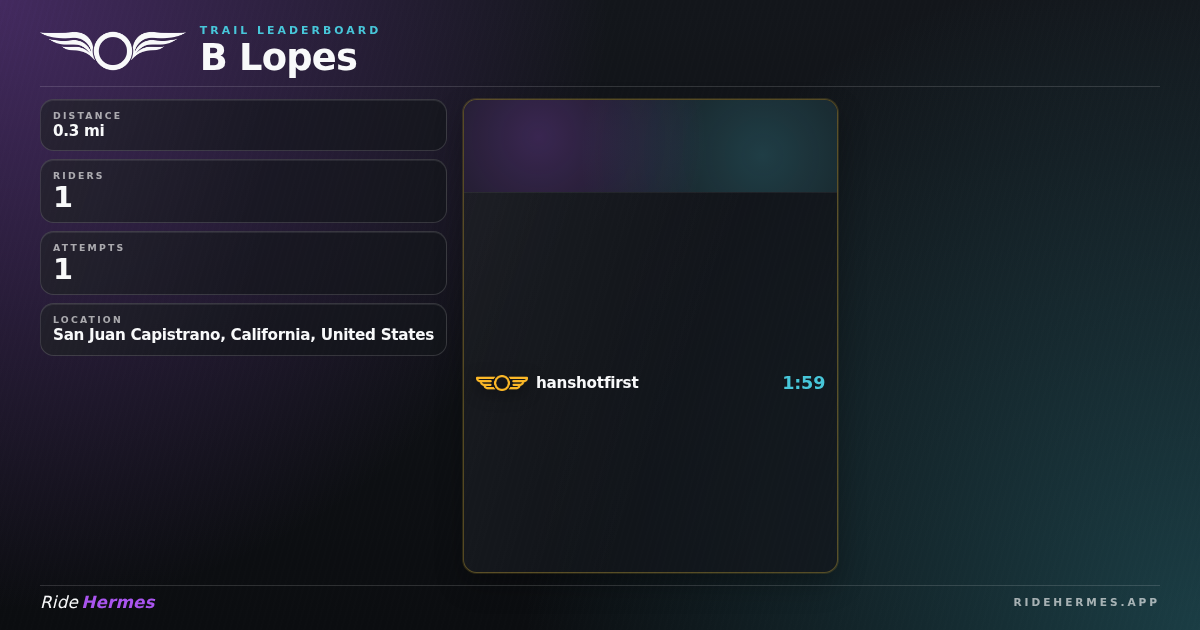Screen dimensions: 1200x630
Task: Click the LOCATION label text
Action: [x=87, y=320]
